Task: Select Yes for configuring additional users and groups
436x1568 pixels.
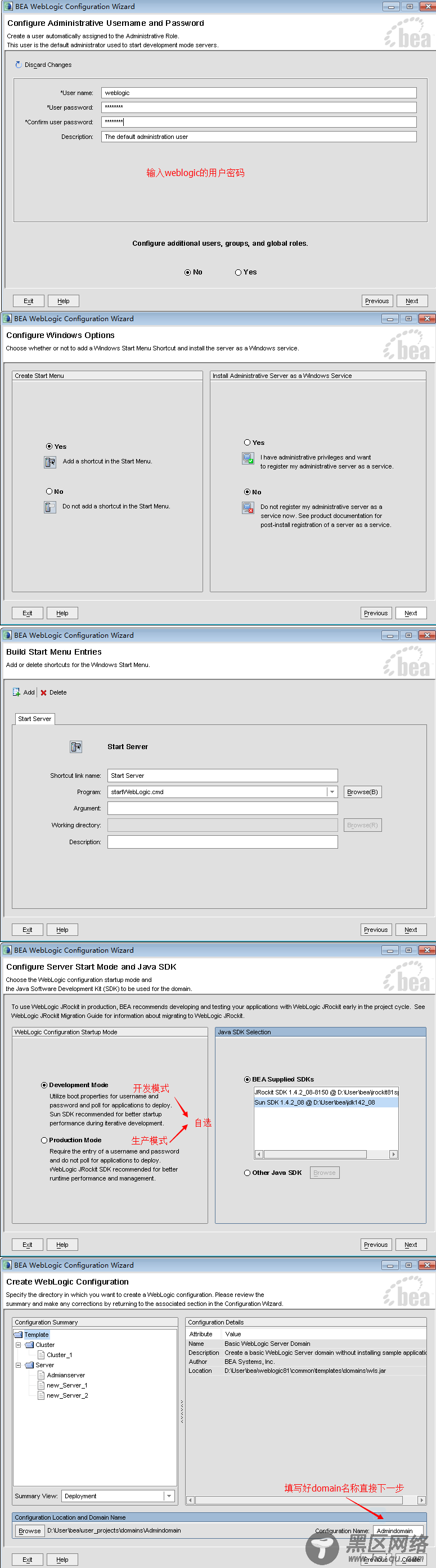Action: (x=238, y=273)
